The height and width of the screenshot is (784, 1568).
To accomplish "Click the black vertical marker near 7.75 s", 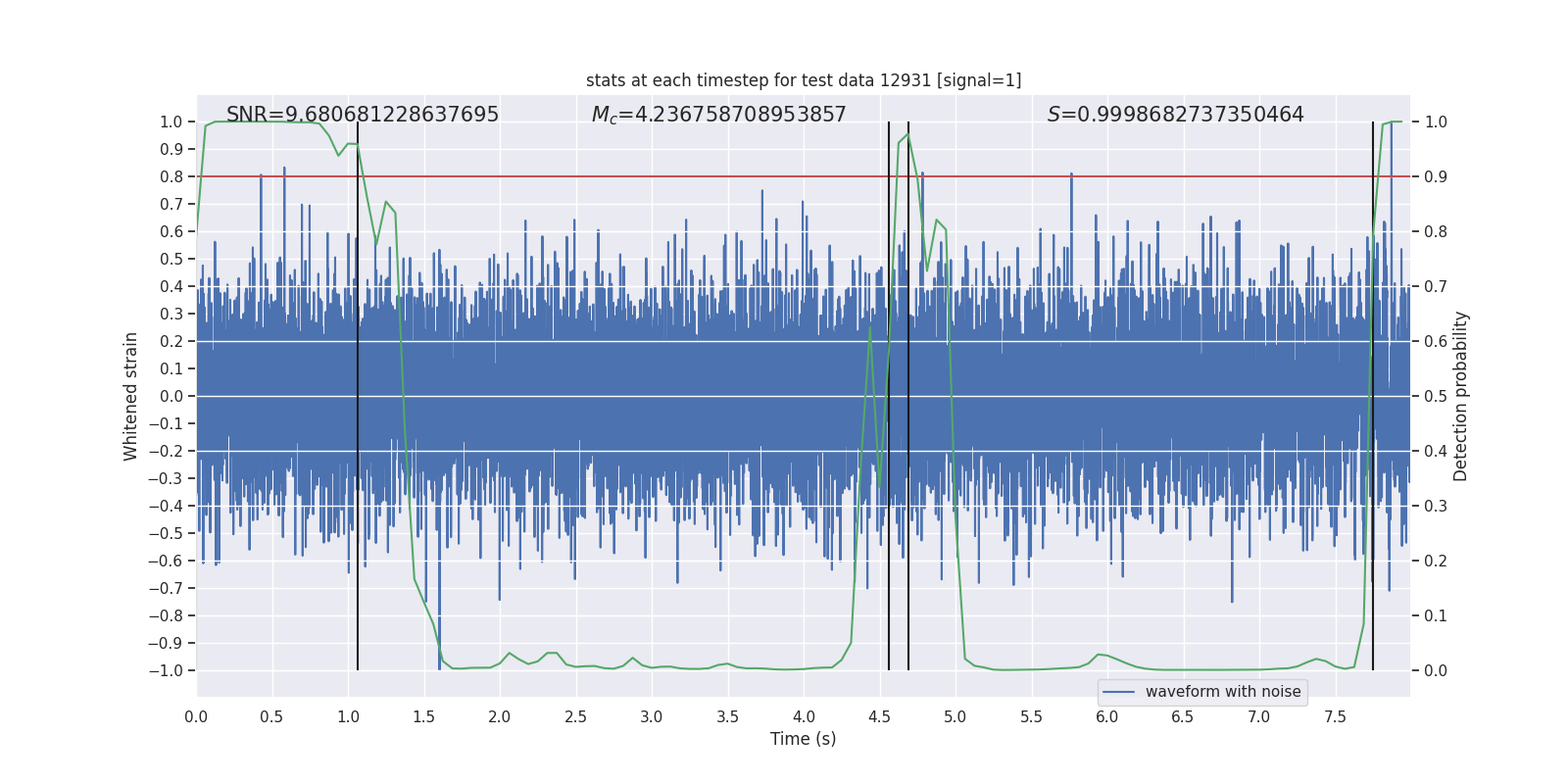I will click(1373, 396).
